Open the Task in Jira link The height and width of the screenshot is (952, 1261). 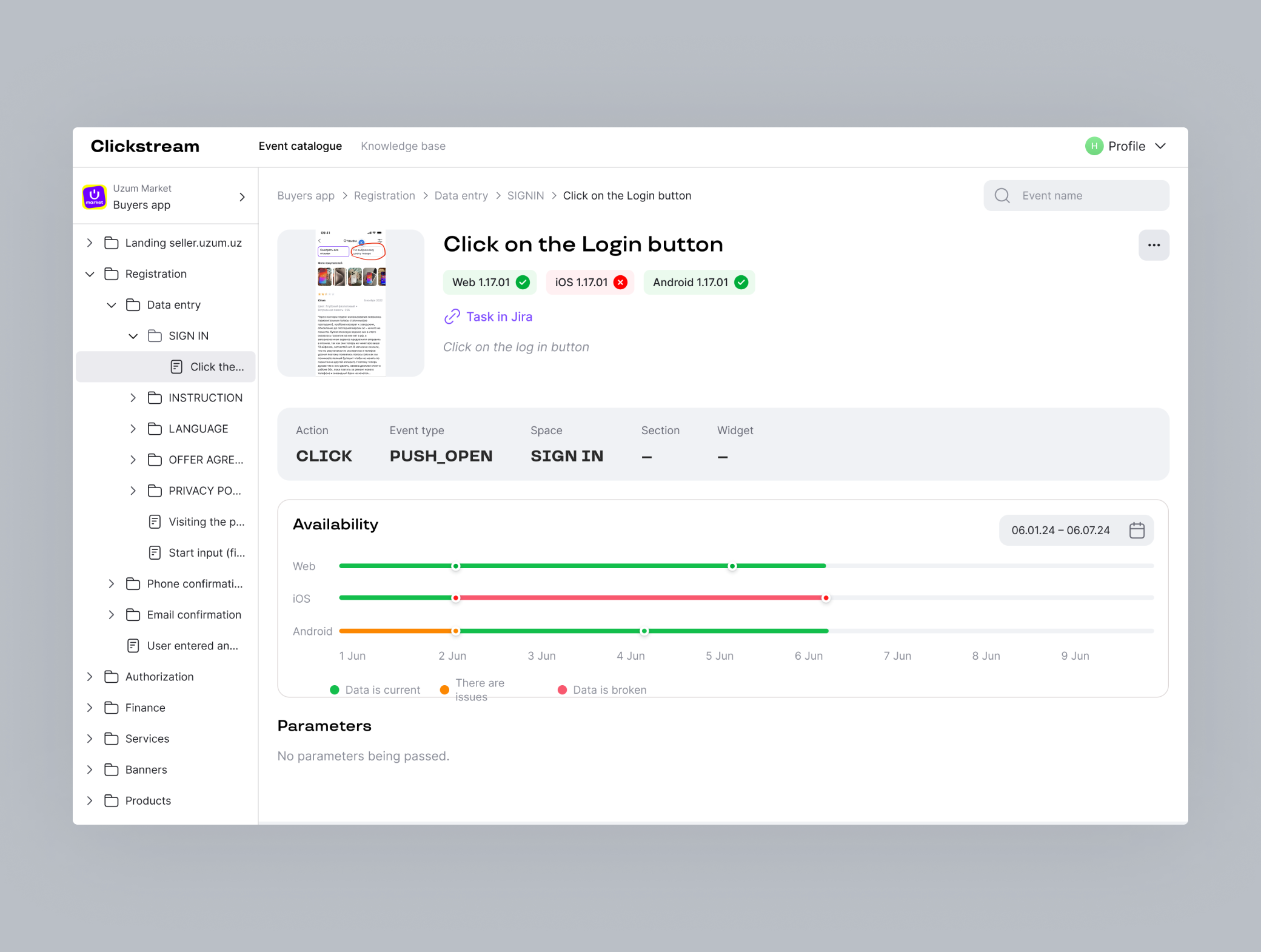(499, 317)
